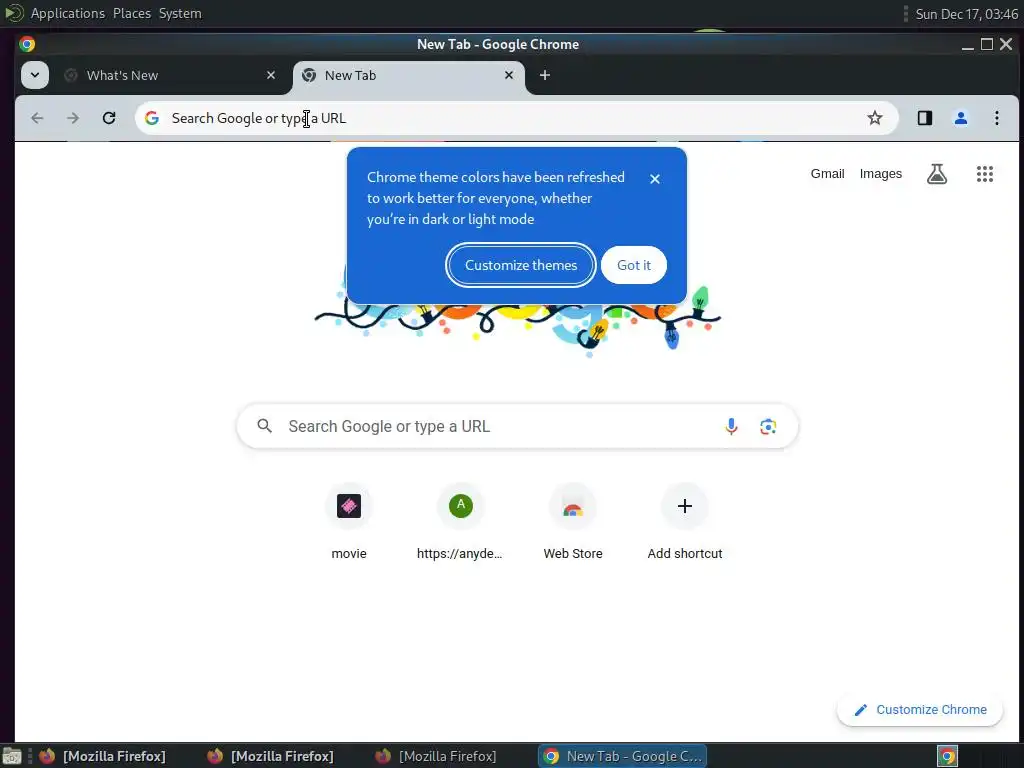Viewport: 1024px width, 768px height.
Task: Bookmark this tab with the star icon
Action: point(874,118)
